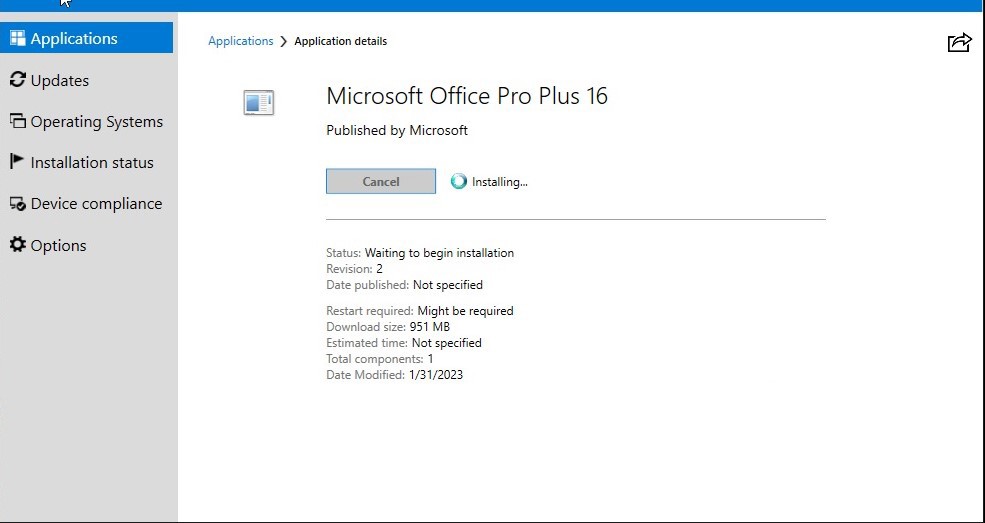Screen dimensions: 985x523
Task: Click the Microsoft Office application icon
Action: 259,102
